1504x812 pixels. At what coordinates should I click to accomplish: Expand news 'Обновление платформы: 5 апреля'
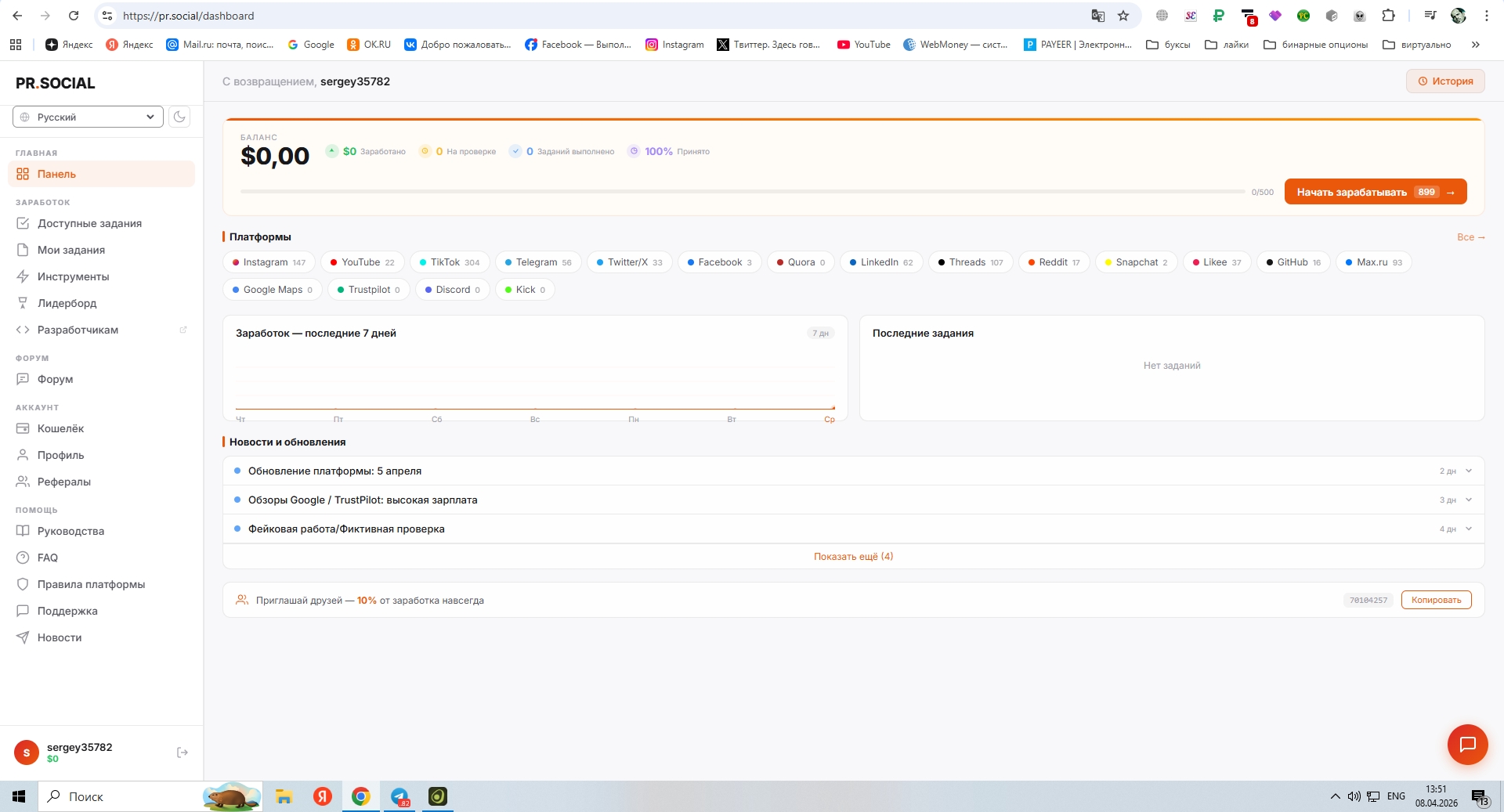[x=853, y=471]
